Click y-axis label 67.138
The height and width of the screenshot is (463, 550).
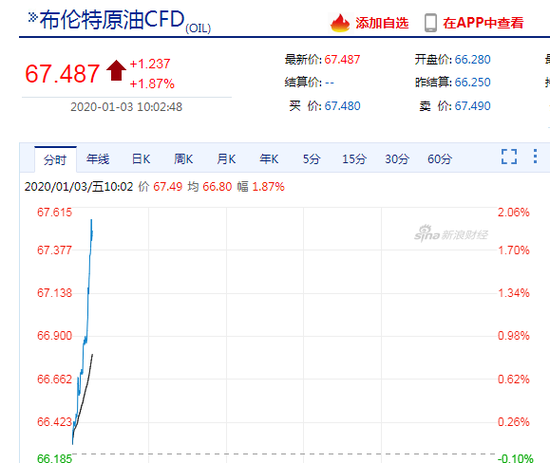coord(54,293)
